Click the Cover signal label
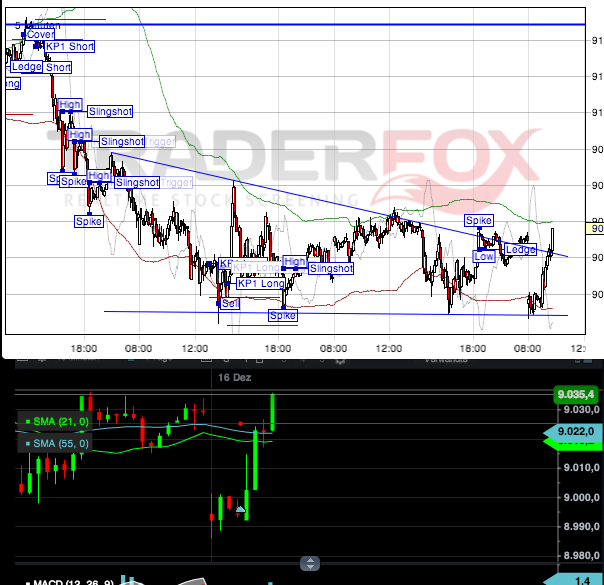The width and height of the screenshot is (604, 585). click(x=41, y=34)
